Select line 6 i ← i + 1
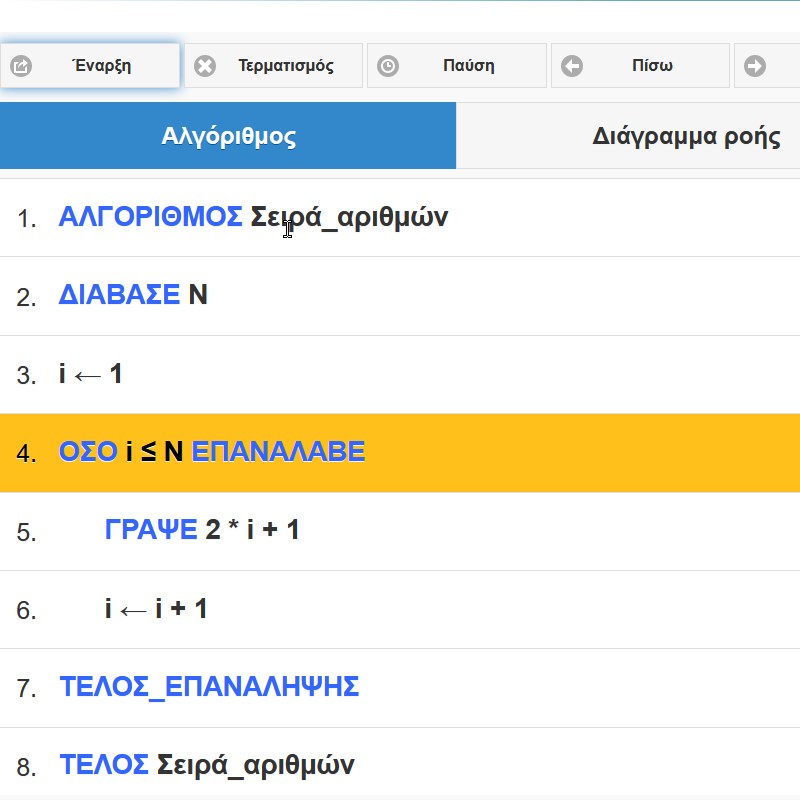 pos(400,610)
